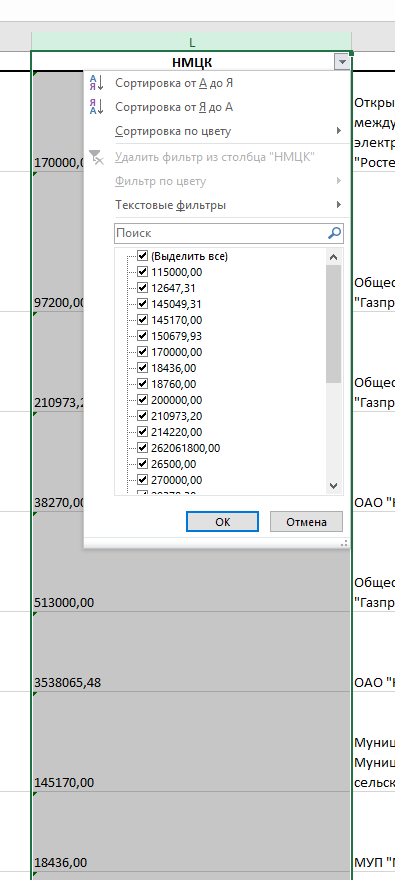Uncheck the 262061800,00 checkbox
The image size is (395, 880).
click(x=143, y=448)
